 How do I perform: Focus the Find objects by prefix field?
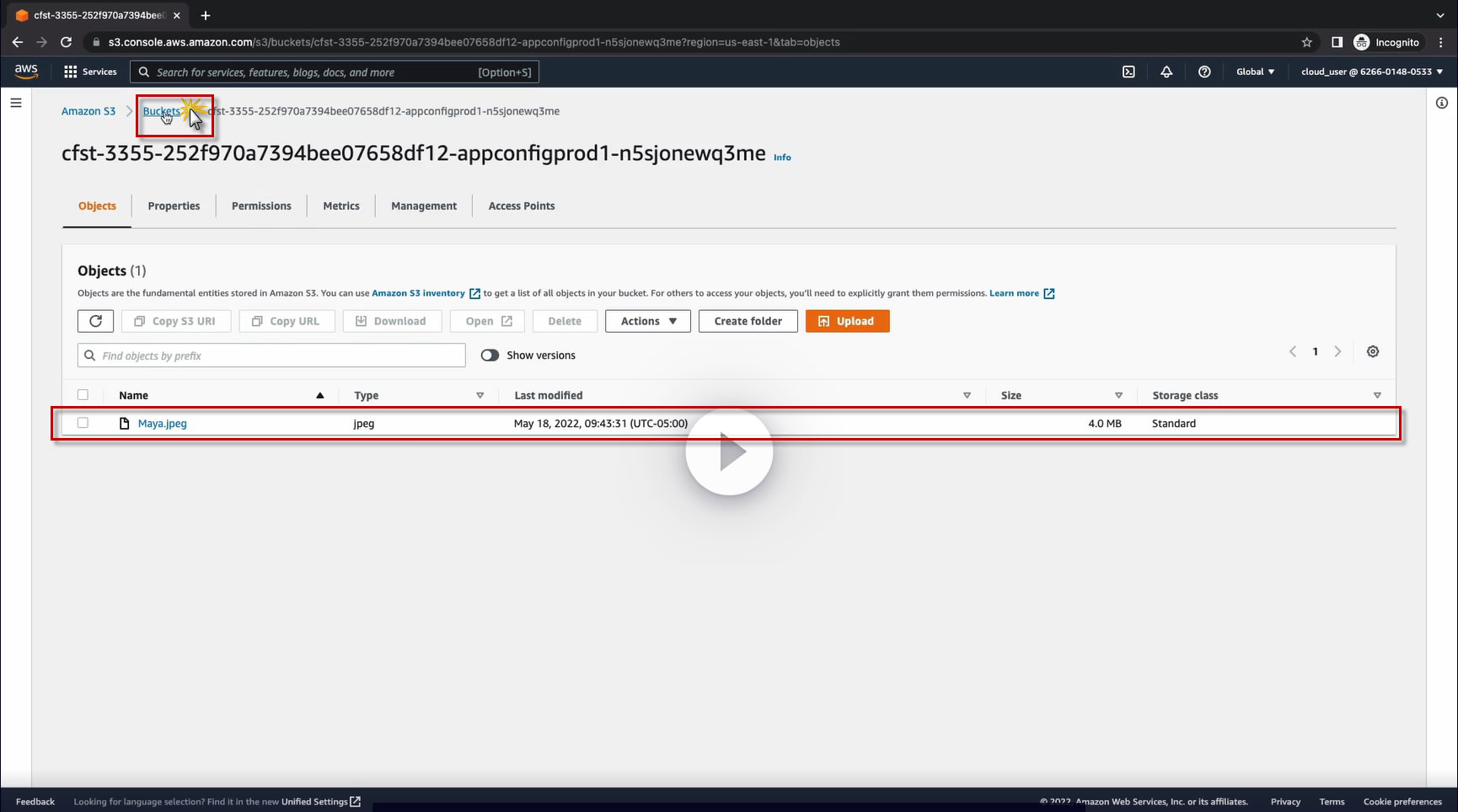[271, 355]
